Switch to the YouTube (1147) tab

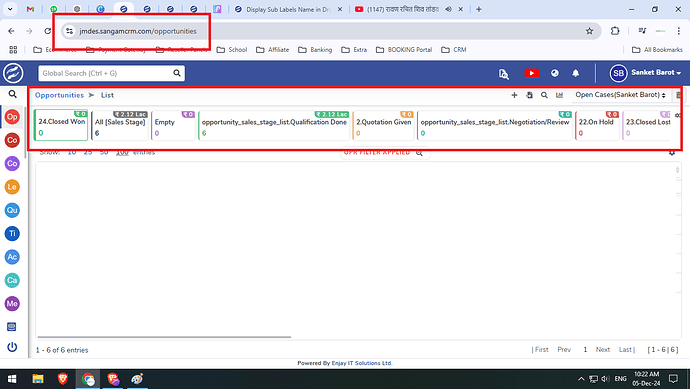coord(409,9)
